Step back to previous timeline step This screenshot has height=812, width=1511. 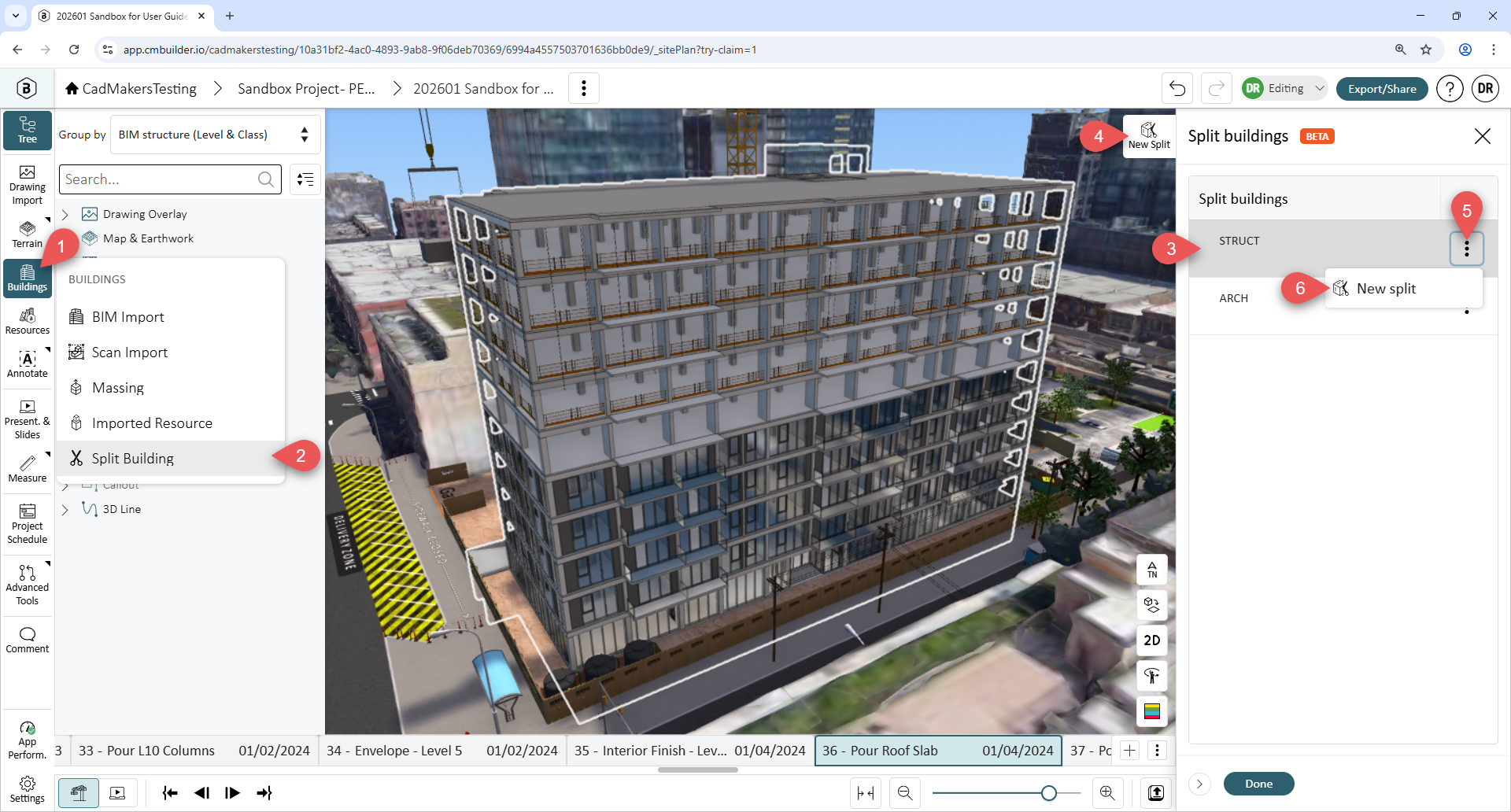coord(201,792)
